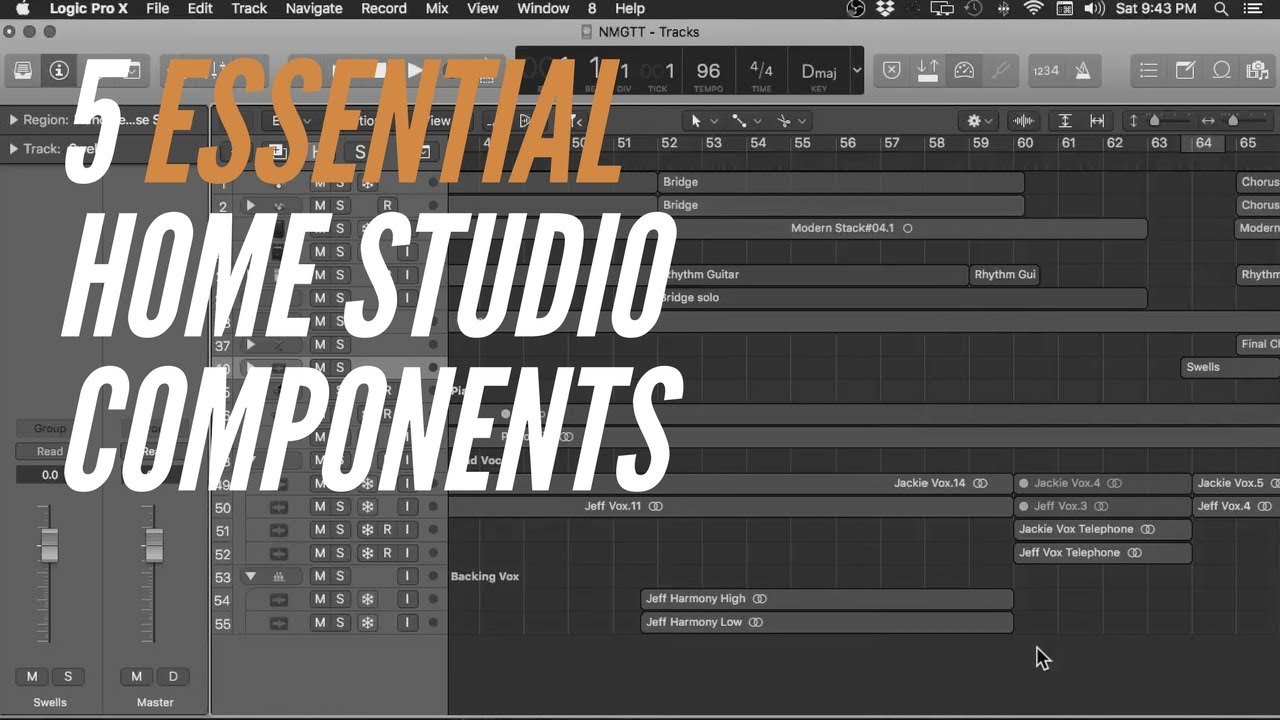Click track 55 audio waveform icon
Image resolution: width=1280 pixels, height=720 pixels.
click(x=279, y=623)
